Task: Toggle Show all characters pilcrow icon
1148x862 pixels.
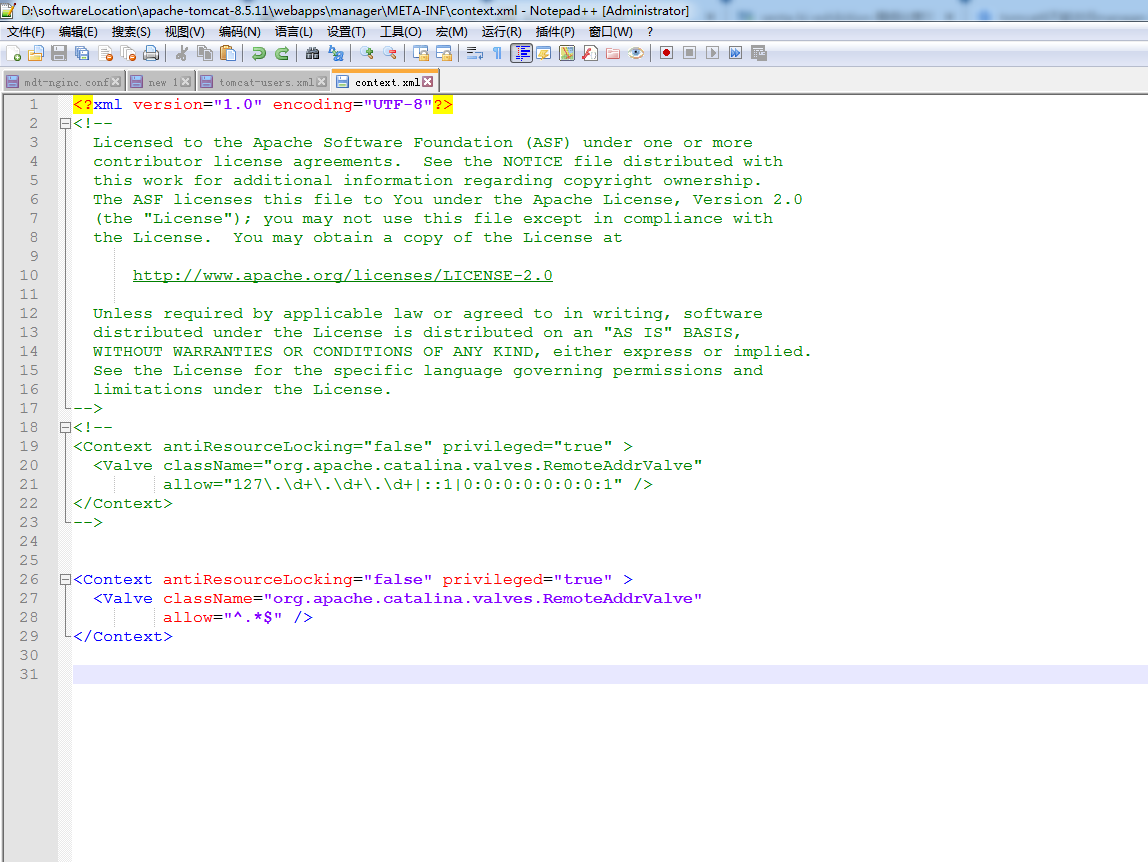Action: pyautogui.click(x=497, y=53)
